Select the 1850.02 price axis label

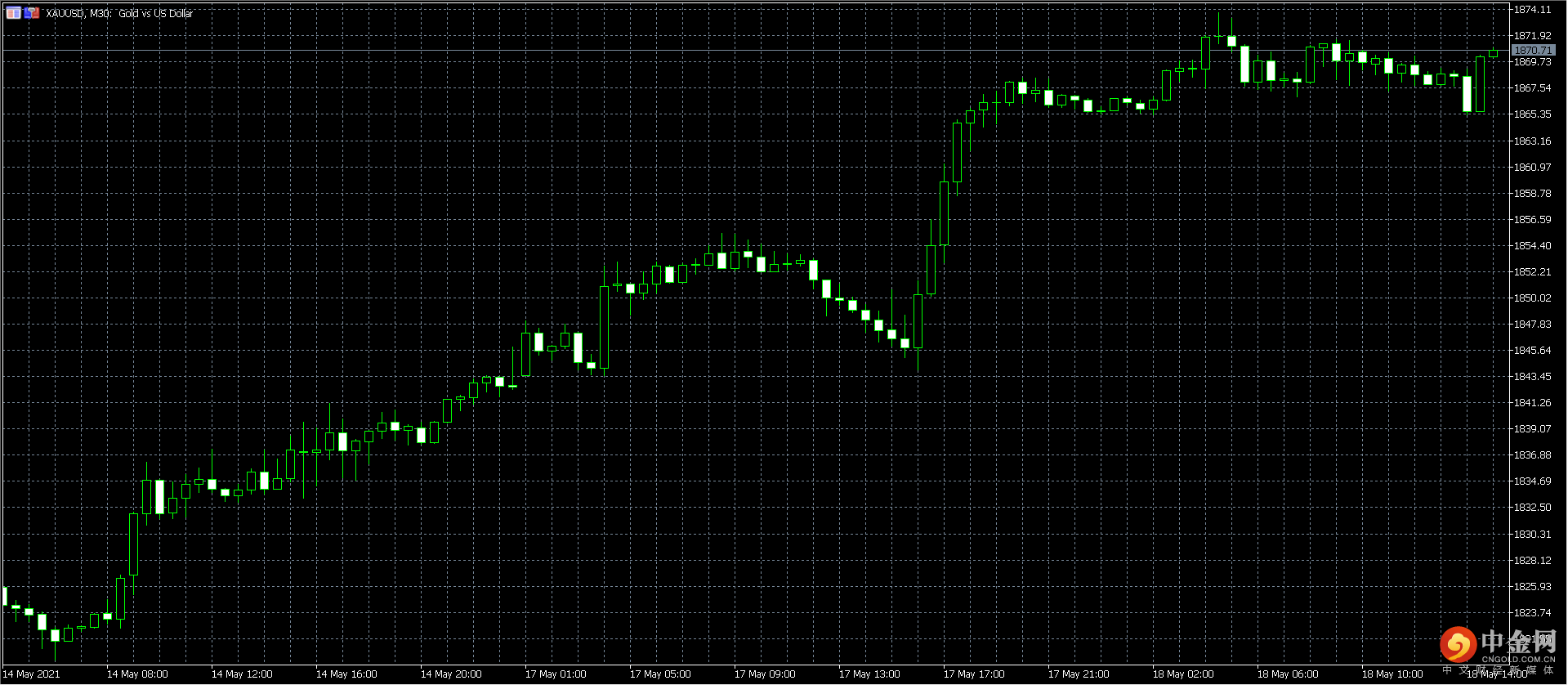click(1533, 298)
